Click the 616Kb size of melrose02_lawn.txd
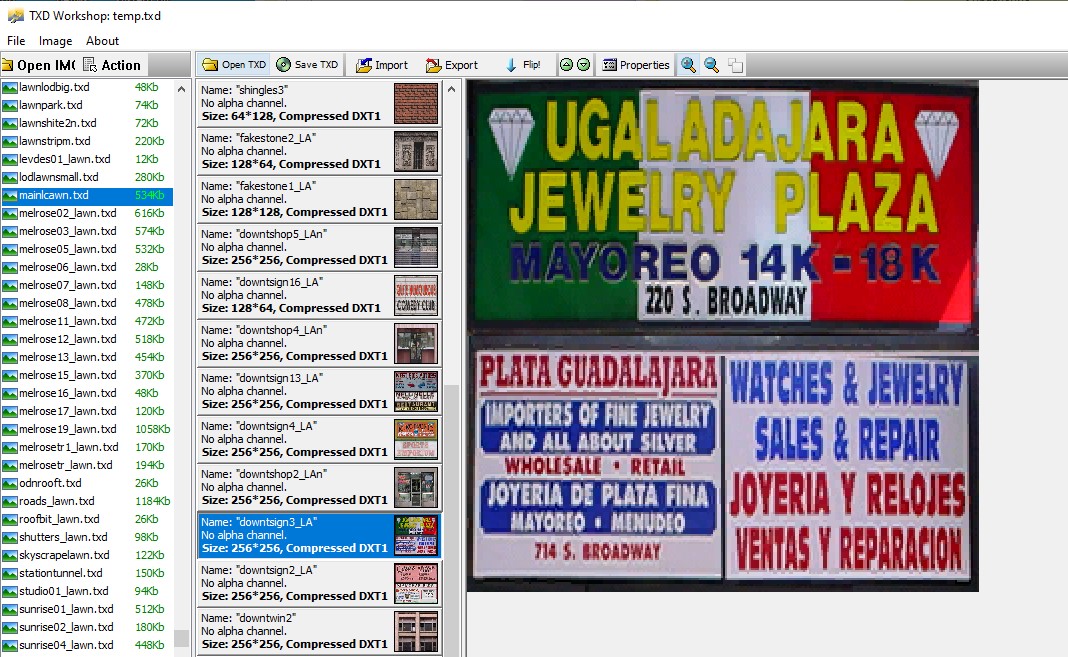The image size is (1068, 657). pos(149,213)
